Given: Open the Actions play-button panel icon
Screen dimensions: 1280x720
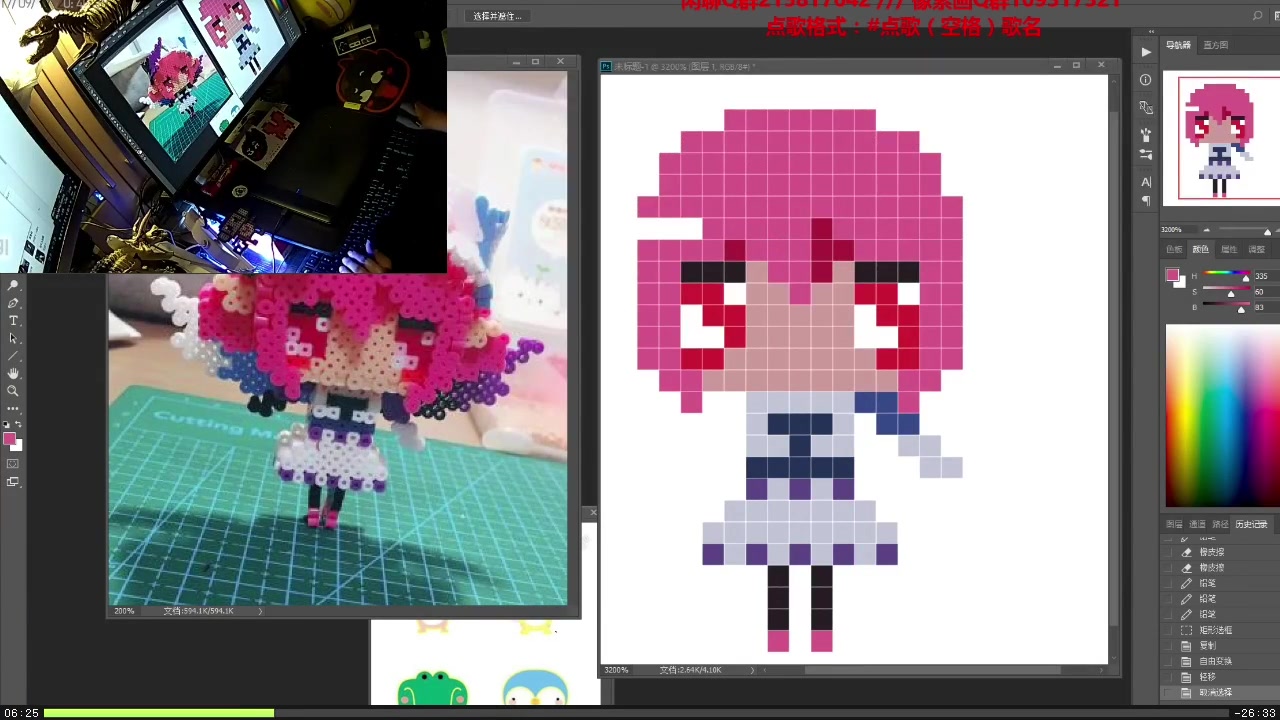Looking at the screenshot, I should 1146,52.
